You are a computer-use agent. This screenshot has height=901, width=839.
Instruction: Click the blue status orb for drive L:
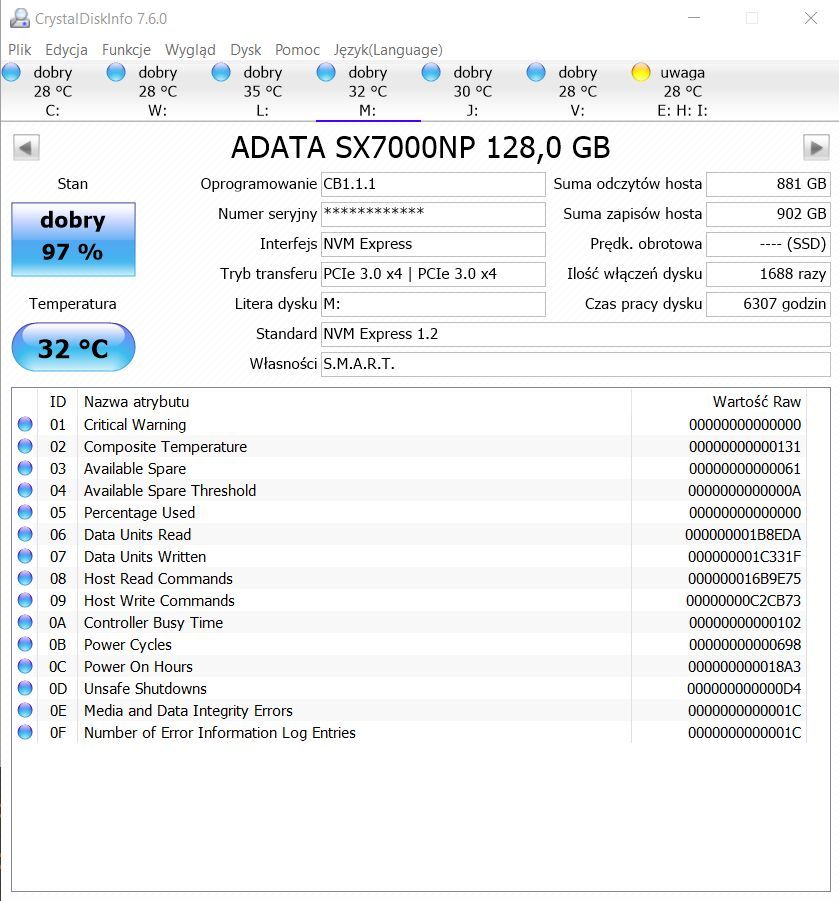coord(221,72)
